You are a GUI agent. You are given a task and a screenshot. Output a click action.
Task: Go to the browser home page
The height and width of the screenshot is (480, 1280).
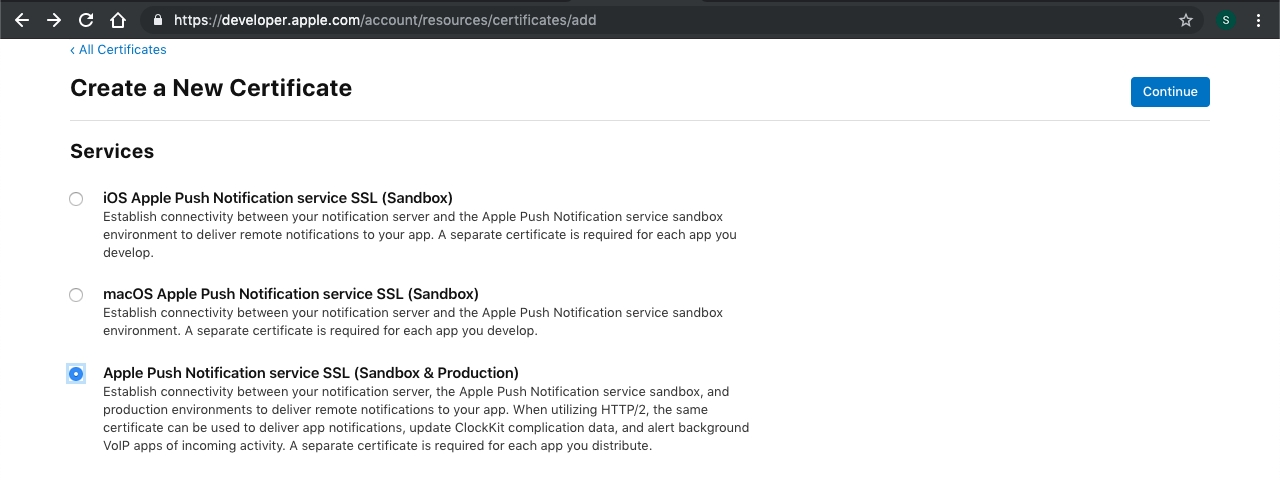(x=118, y=20)
